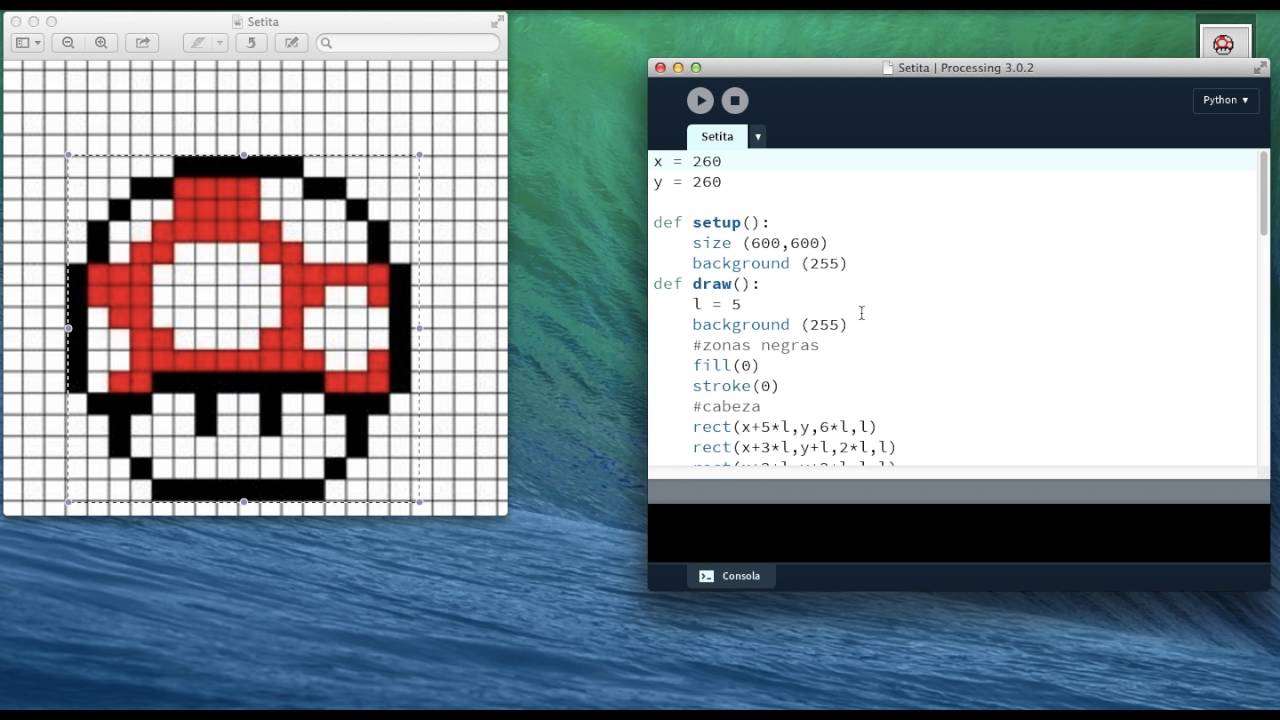Screen dimensions: 1280x720
Task: Click the 'Setita | Processing 3.0.2' window title
Action: [x=966, y=68]
